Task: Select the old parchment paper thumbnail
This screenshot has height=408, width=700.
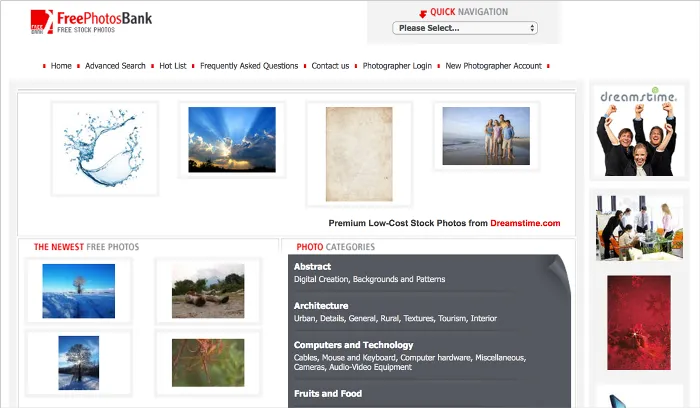Action: click(359, 153)
